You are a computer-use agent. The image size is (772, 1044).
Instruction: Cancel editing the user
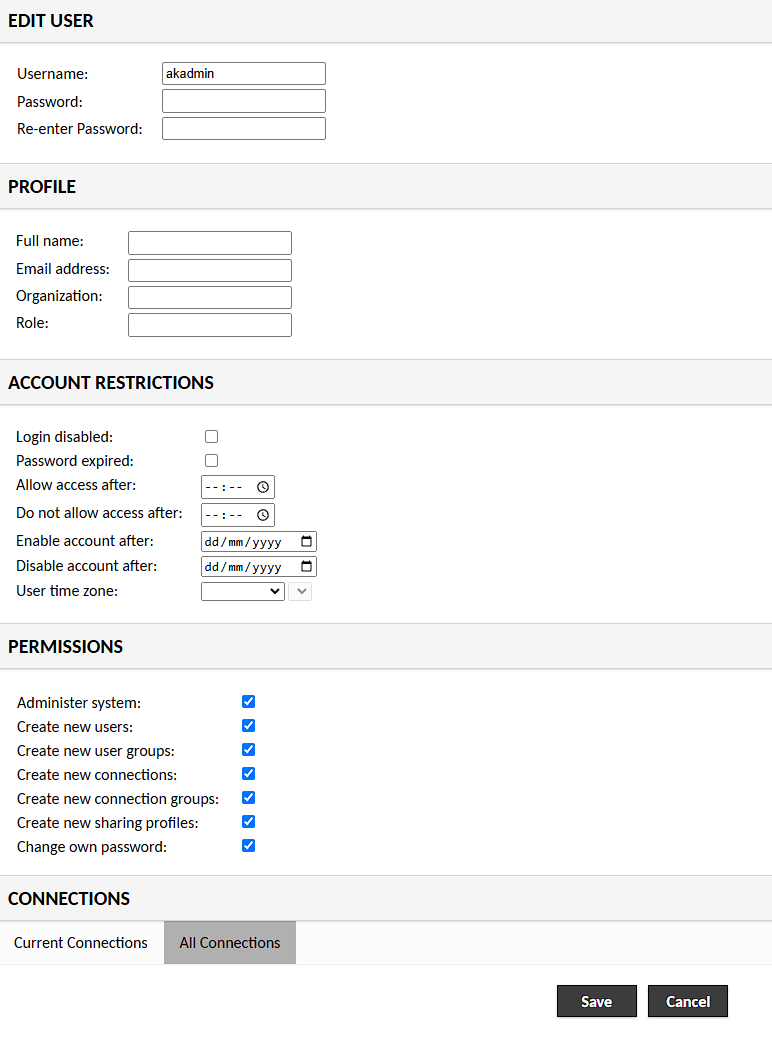tap(688, 1001)
